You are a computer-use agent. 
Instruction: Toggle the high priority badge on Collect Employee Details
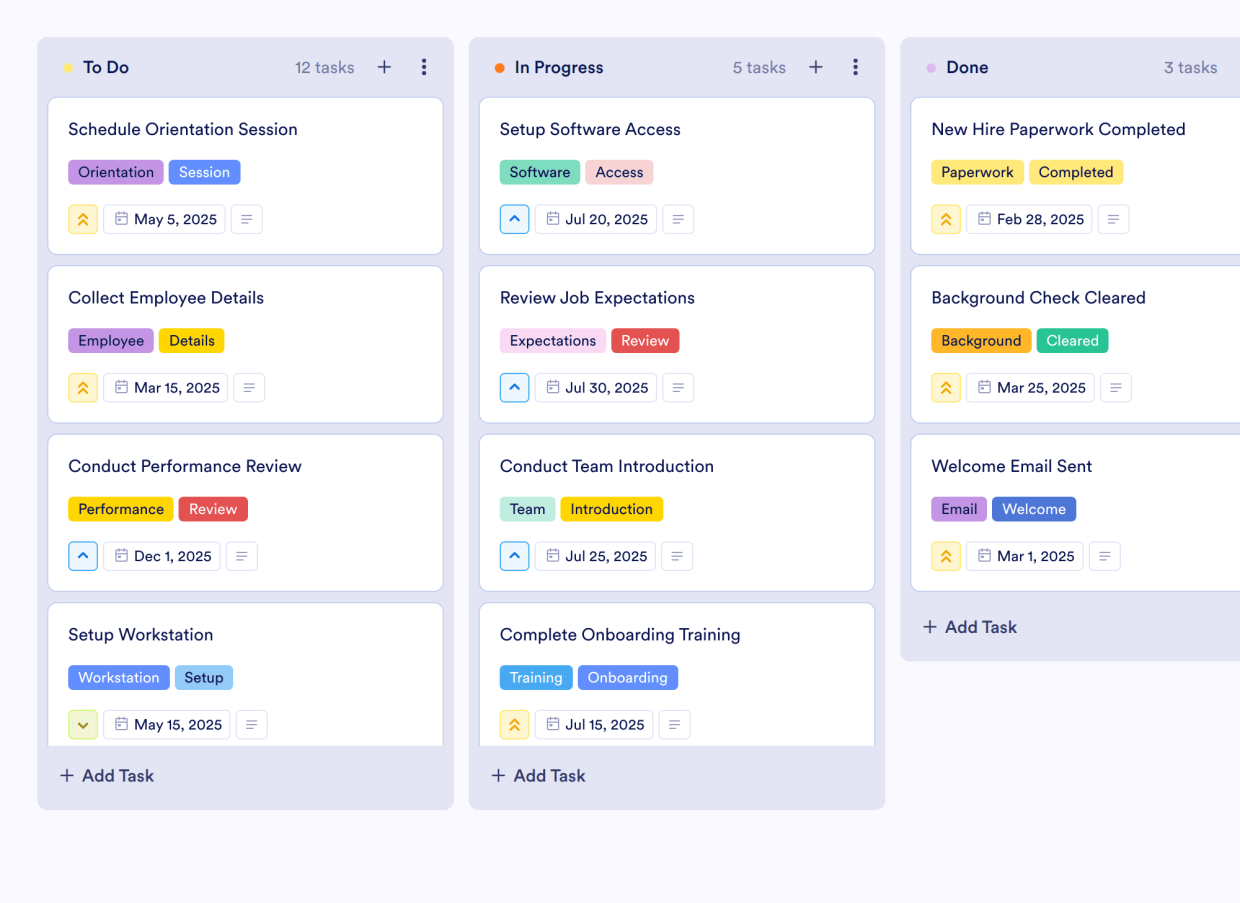pyautogui.click(x=83, y=387)
